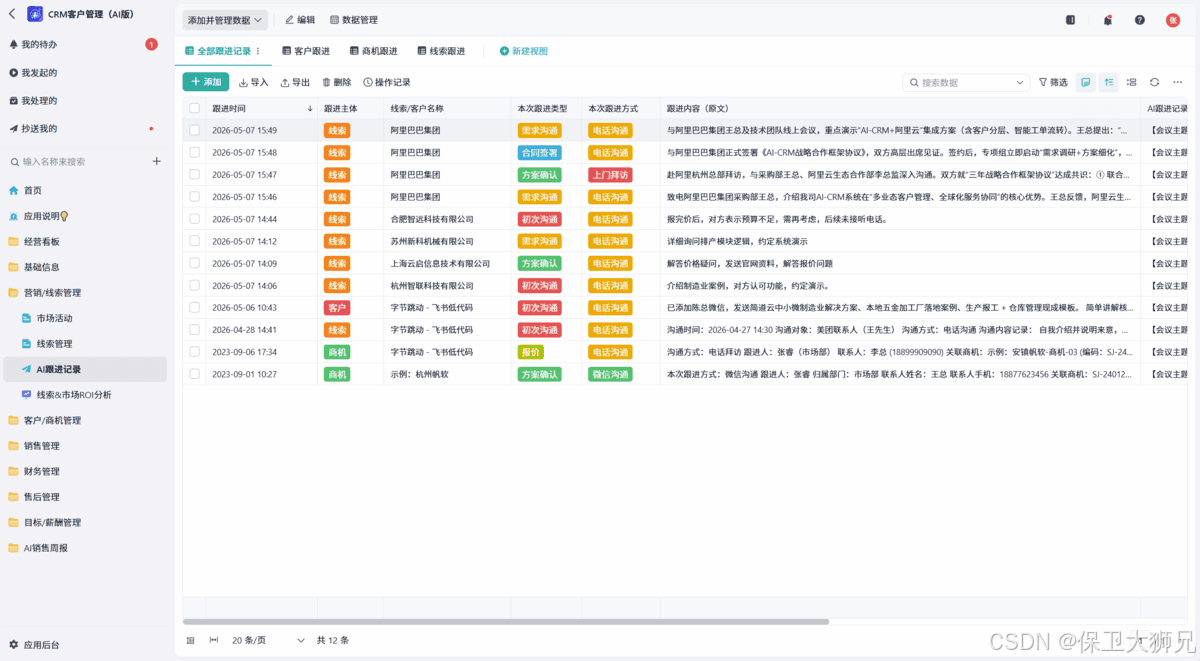Toggle the comment card display icon
Viewport: 1200px width, 661px height.
click(x=1086, y=83)
